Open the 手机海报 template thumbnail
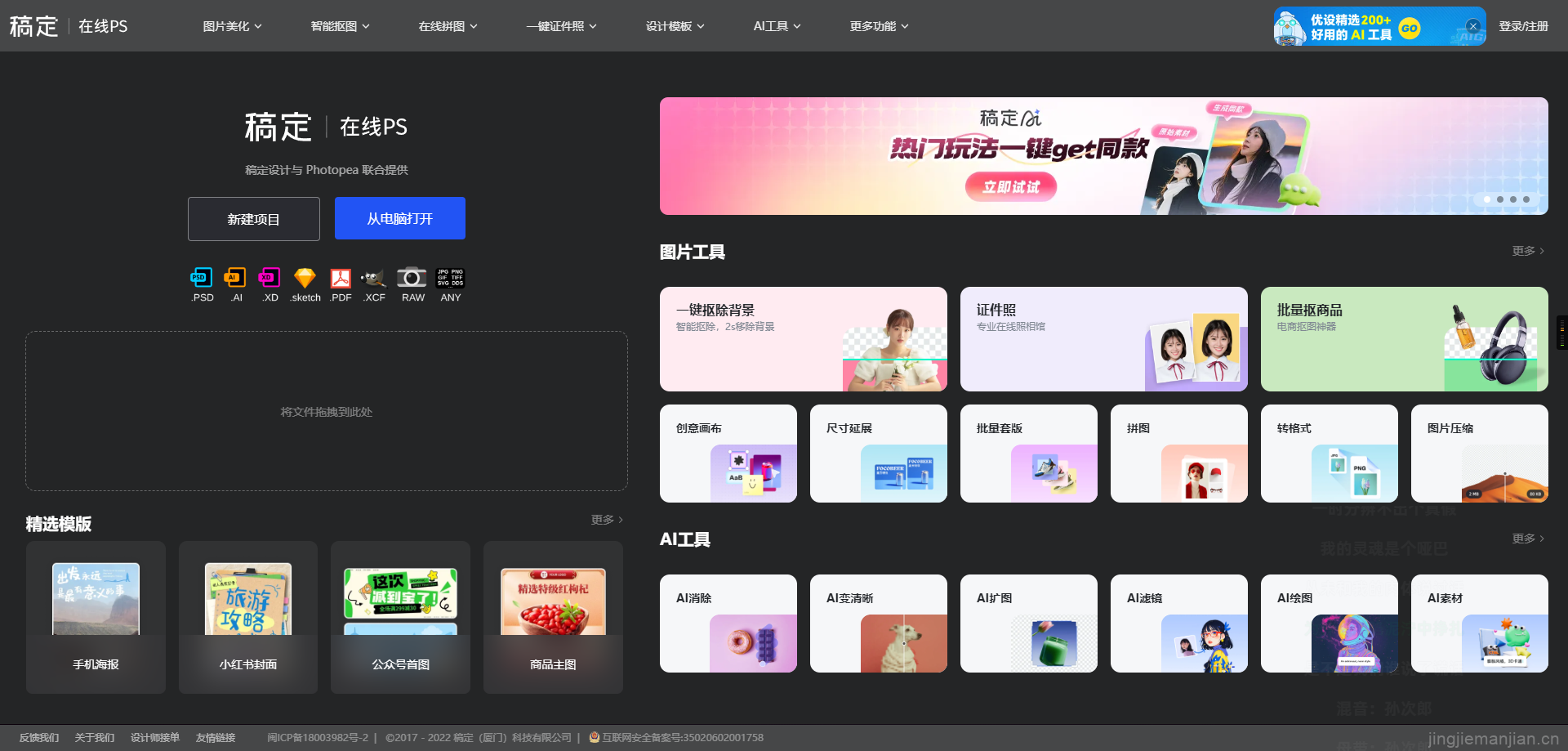Screen dimensions: 1568x751 [x=96, y=617]
